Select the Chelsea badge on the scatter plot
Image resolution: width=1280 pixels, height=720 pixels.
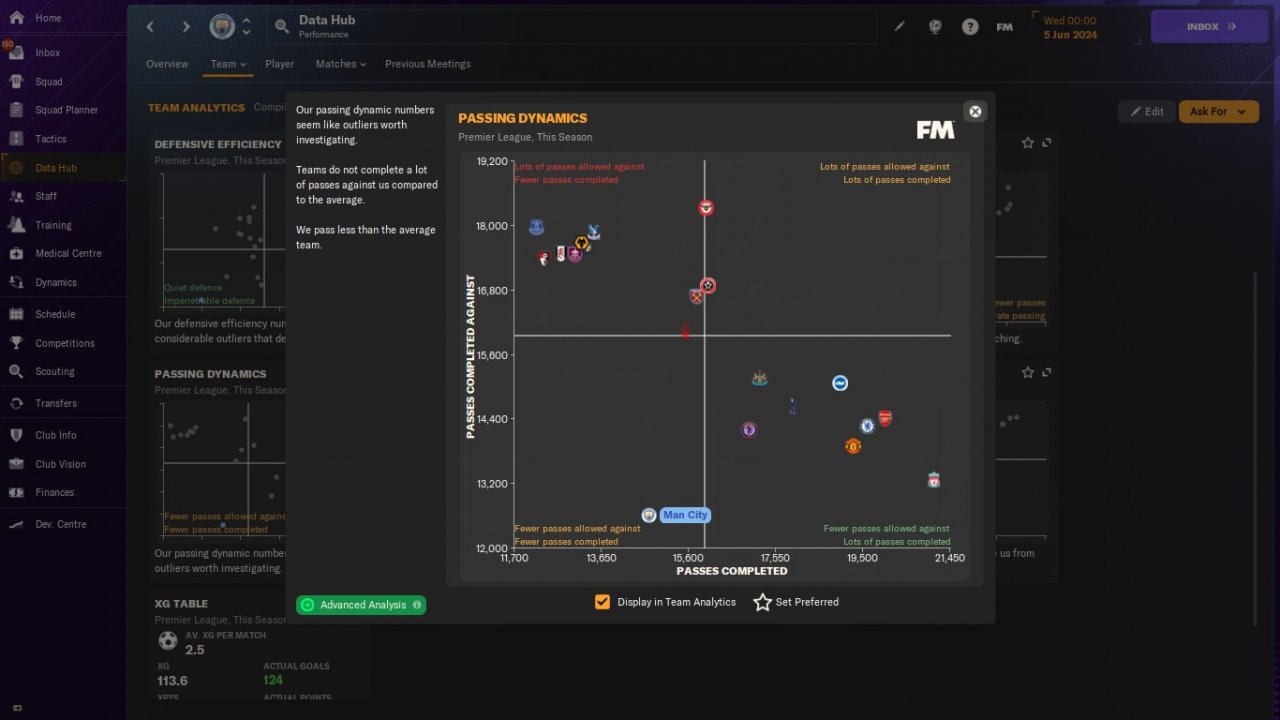(867, 426)
